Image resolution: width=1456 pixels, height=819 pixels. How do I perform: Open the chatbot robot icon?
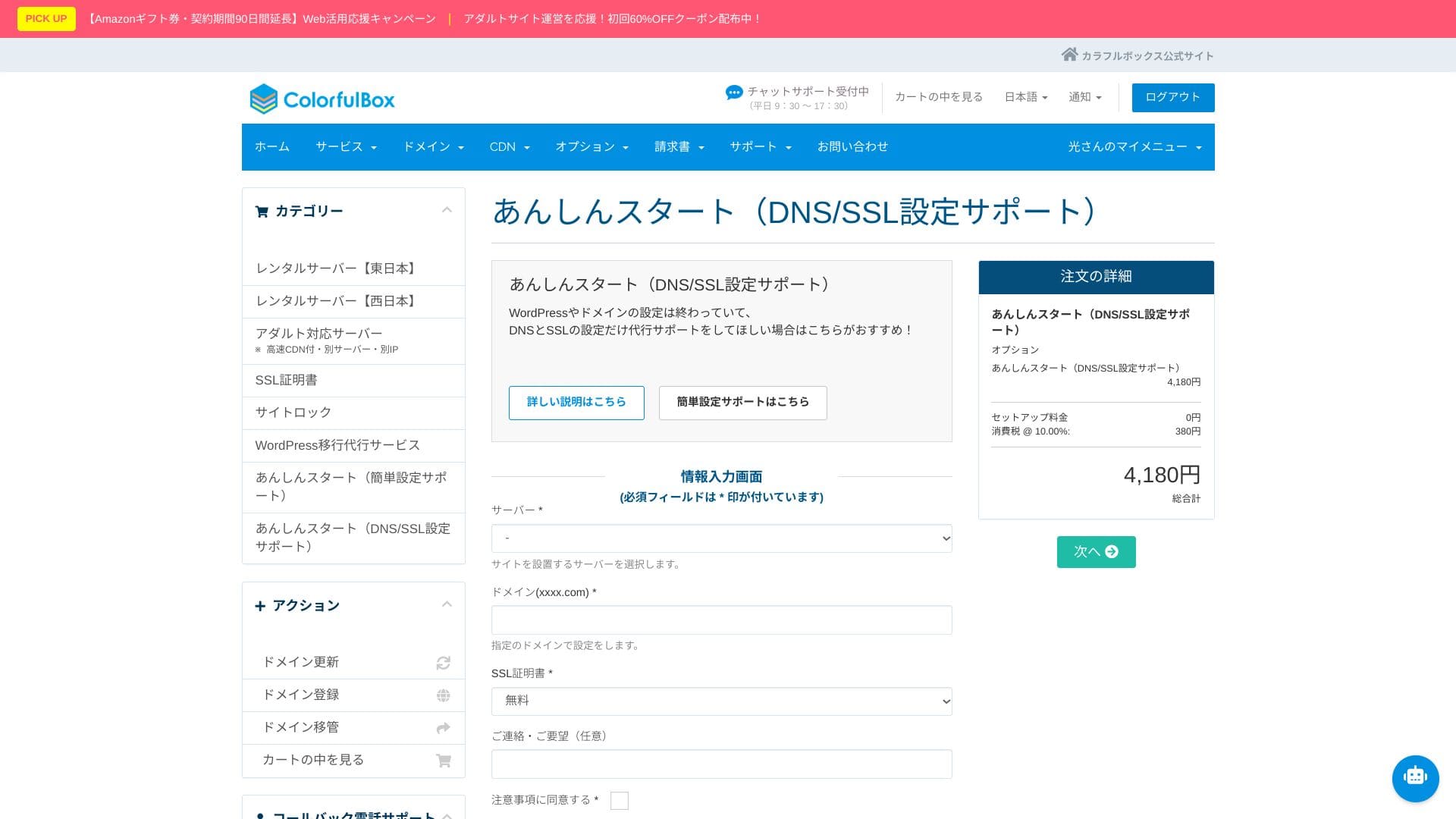coord(1415,778)
